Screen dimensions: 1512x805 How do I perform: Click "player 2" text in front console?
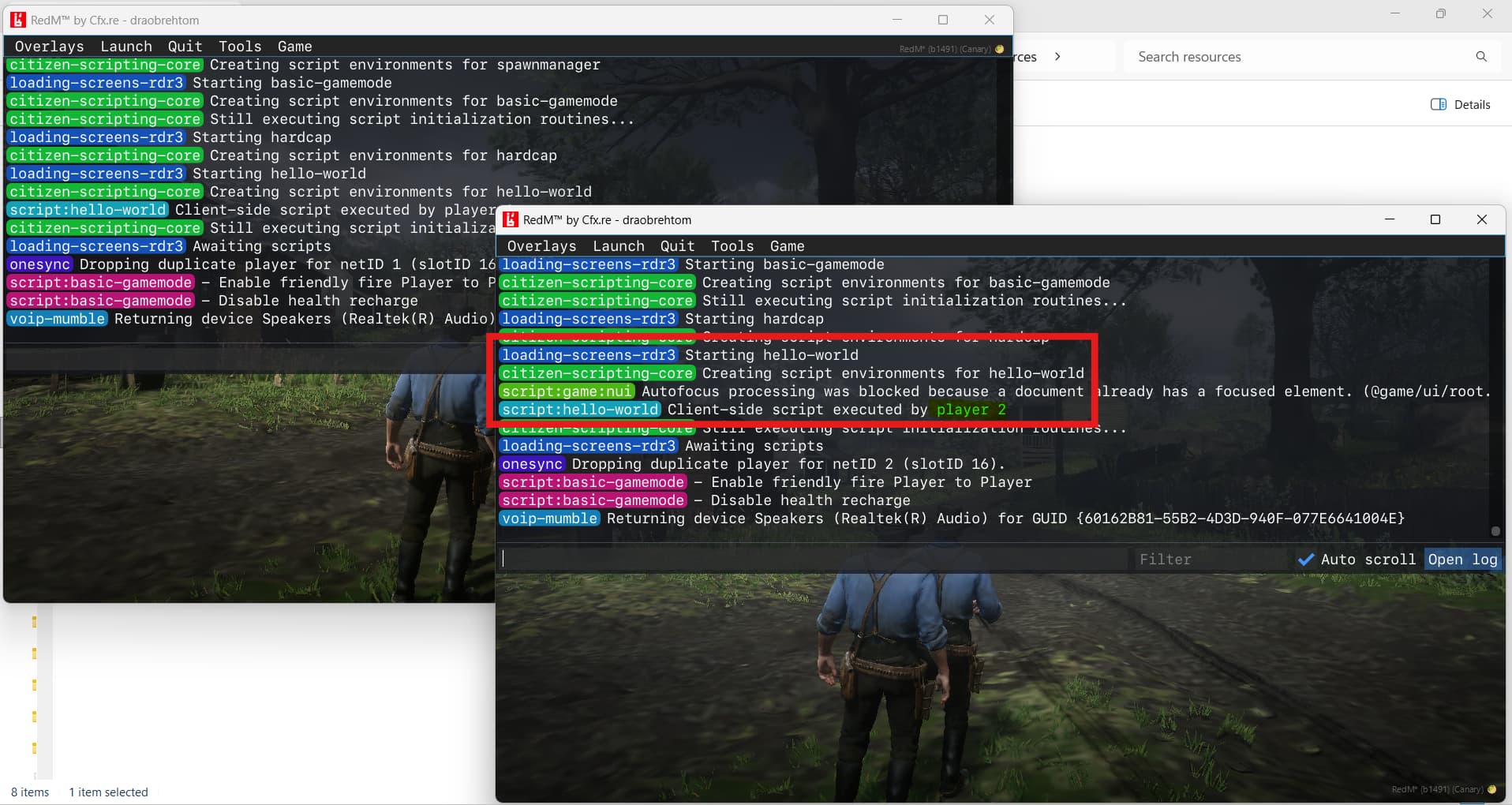coord(971,410)
